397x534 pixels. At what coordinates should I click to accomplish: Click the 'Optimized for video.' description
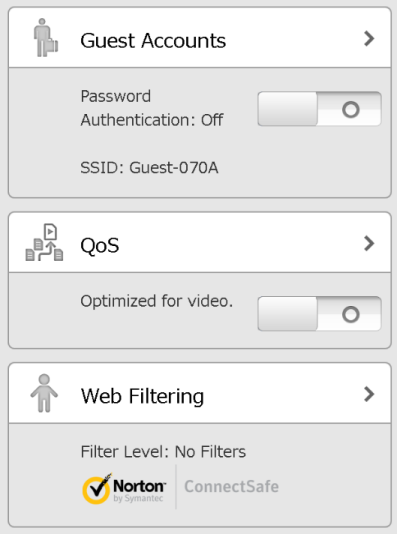pos(157,301)
